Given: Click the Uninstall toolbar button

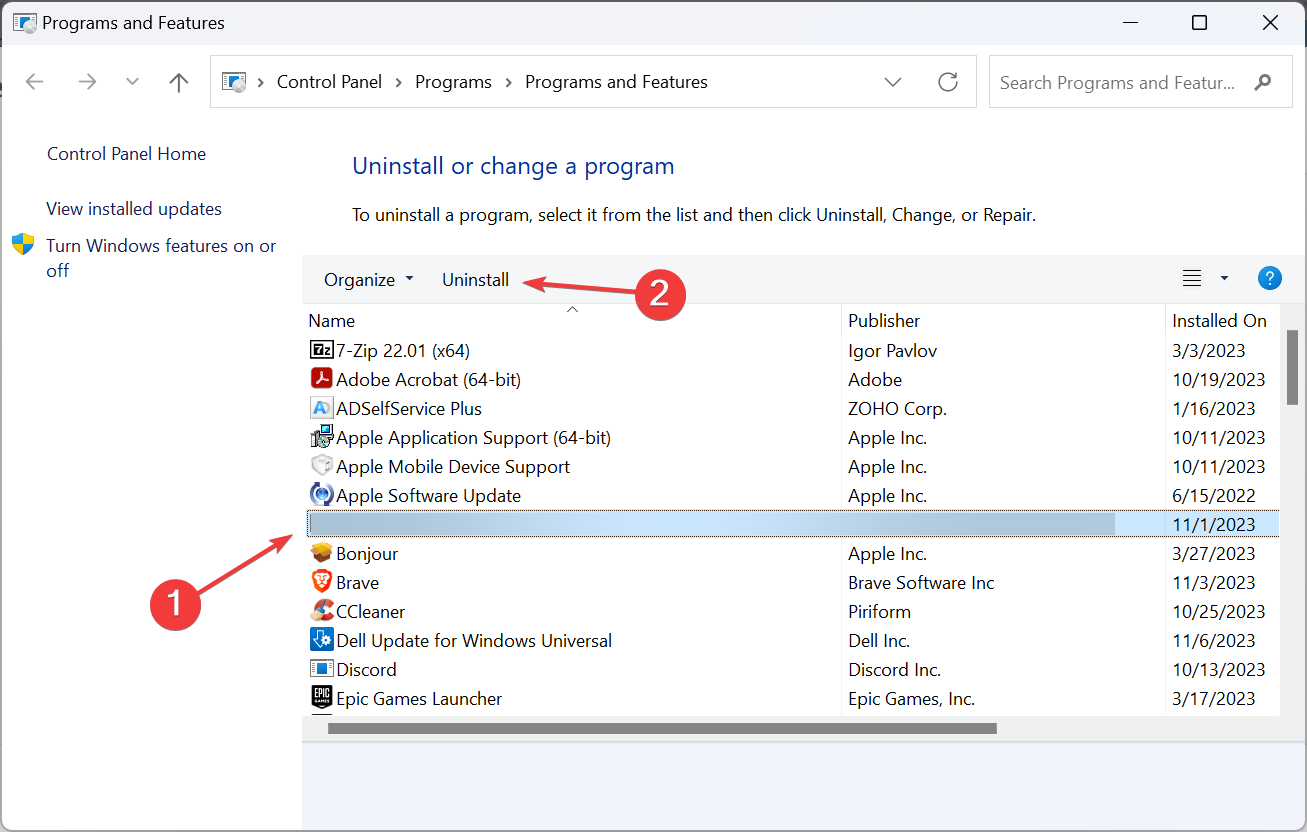Looking at the screenshot, I should point(476,280).
